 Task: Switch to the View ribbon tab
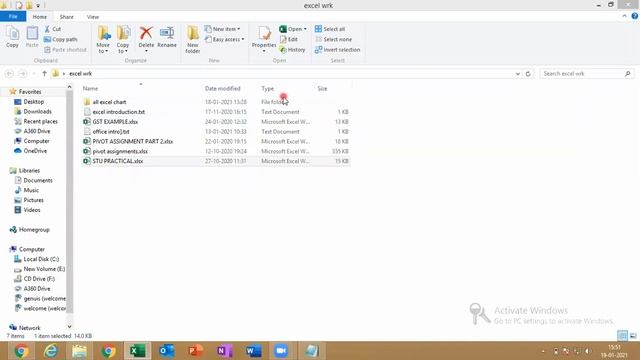point(93,17)
